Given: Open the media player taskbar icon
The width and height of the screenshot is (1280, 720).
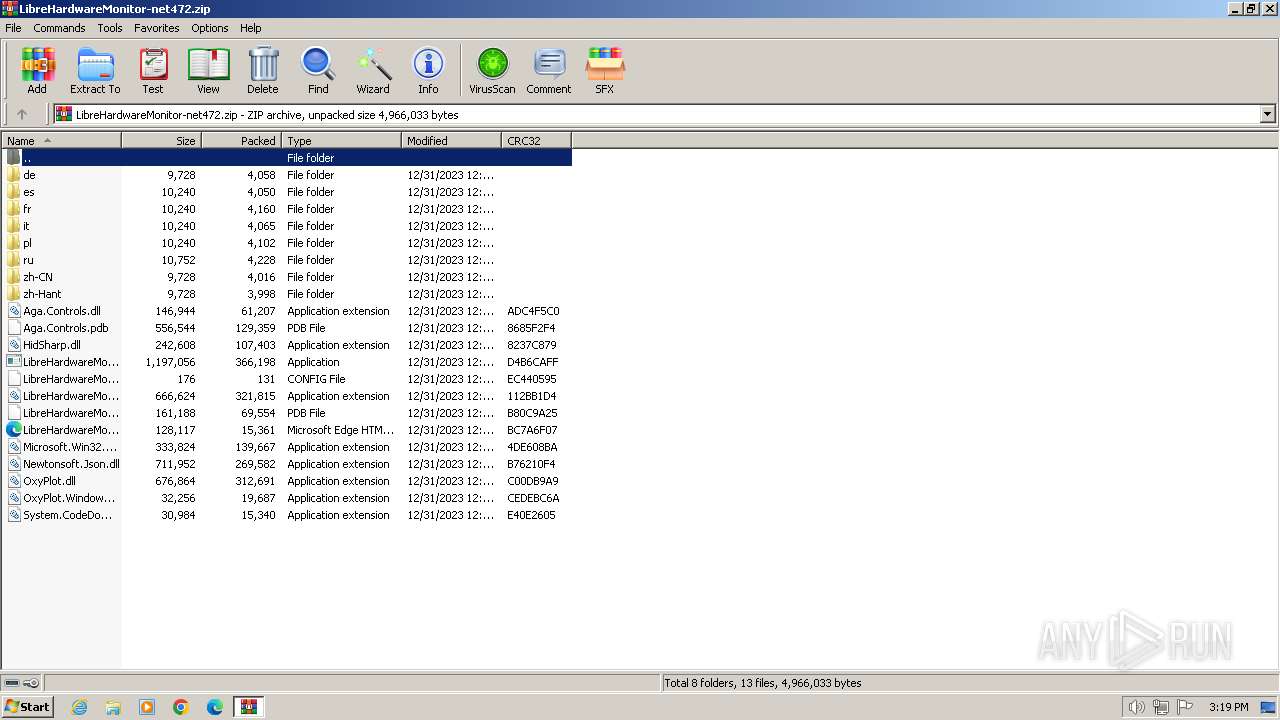Looking at the screenshot, I should tap(147, 707).
